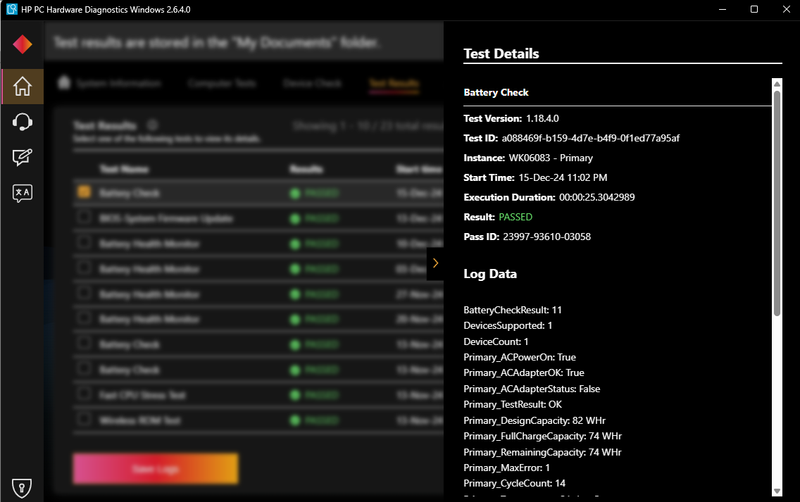
Task: Click Primary_FullChargeCapacity: 74 WHr line
Action: click(542, 436)
